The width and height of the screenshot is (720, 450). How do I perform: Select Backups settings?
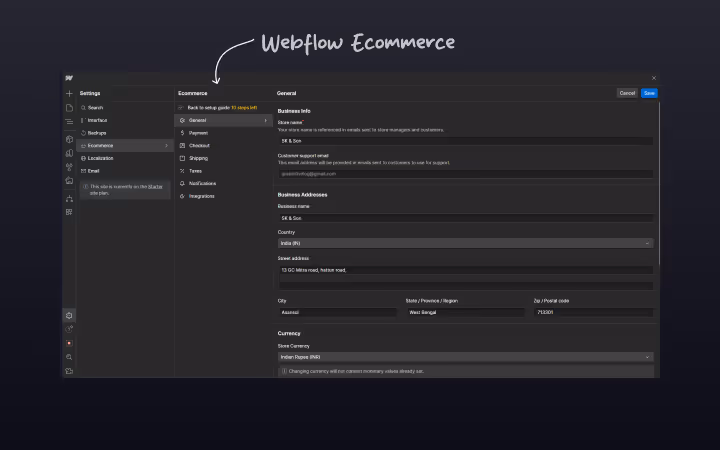[x=125, y=133]
